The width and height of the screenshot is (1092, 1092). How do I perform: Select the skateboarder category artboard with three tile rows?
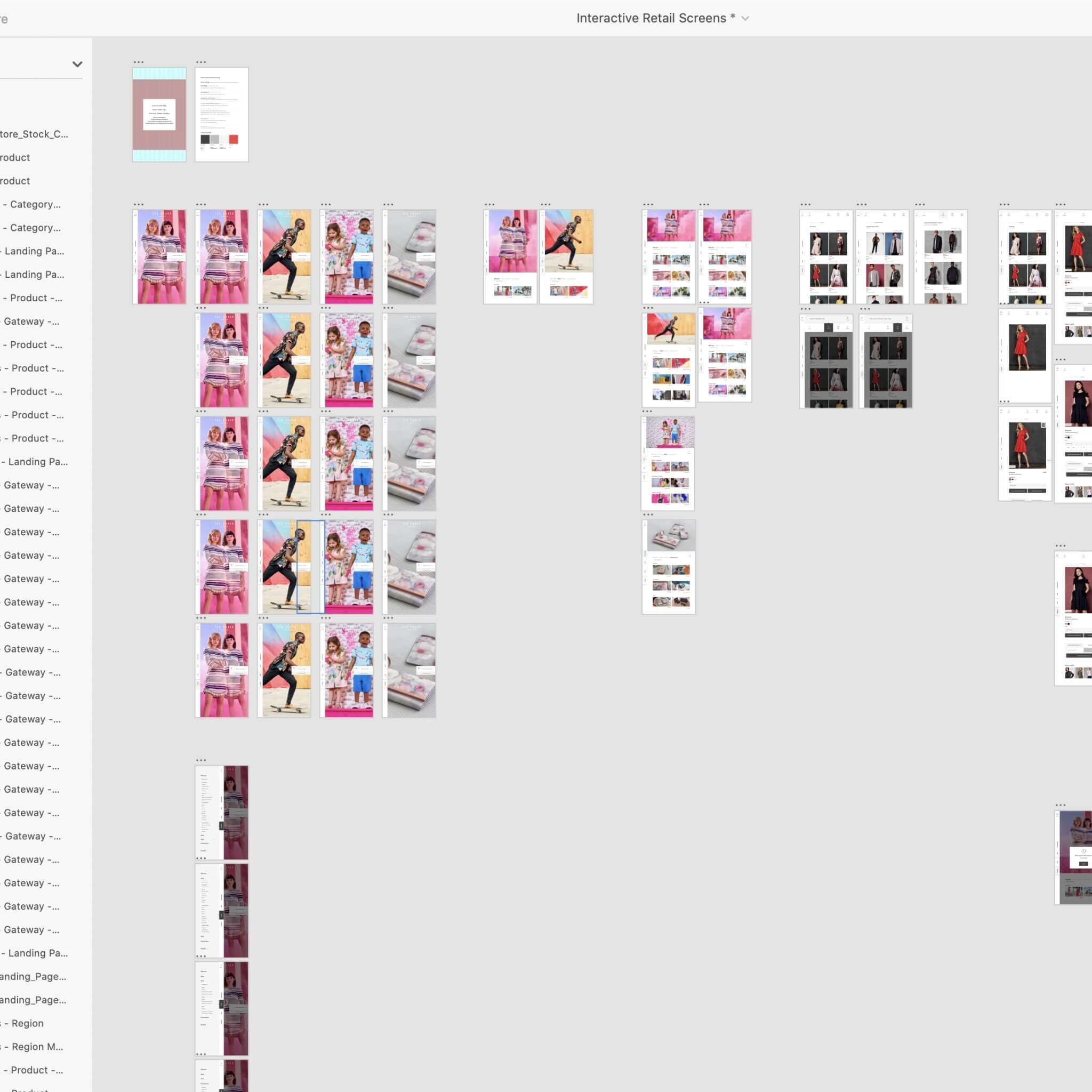[669, 360]
